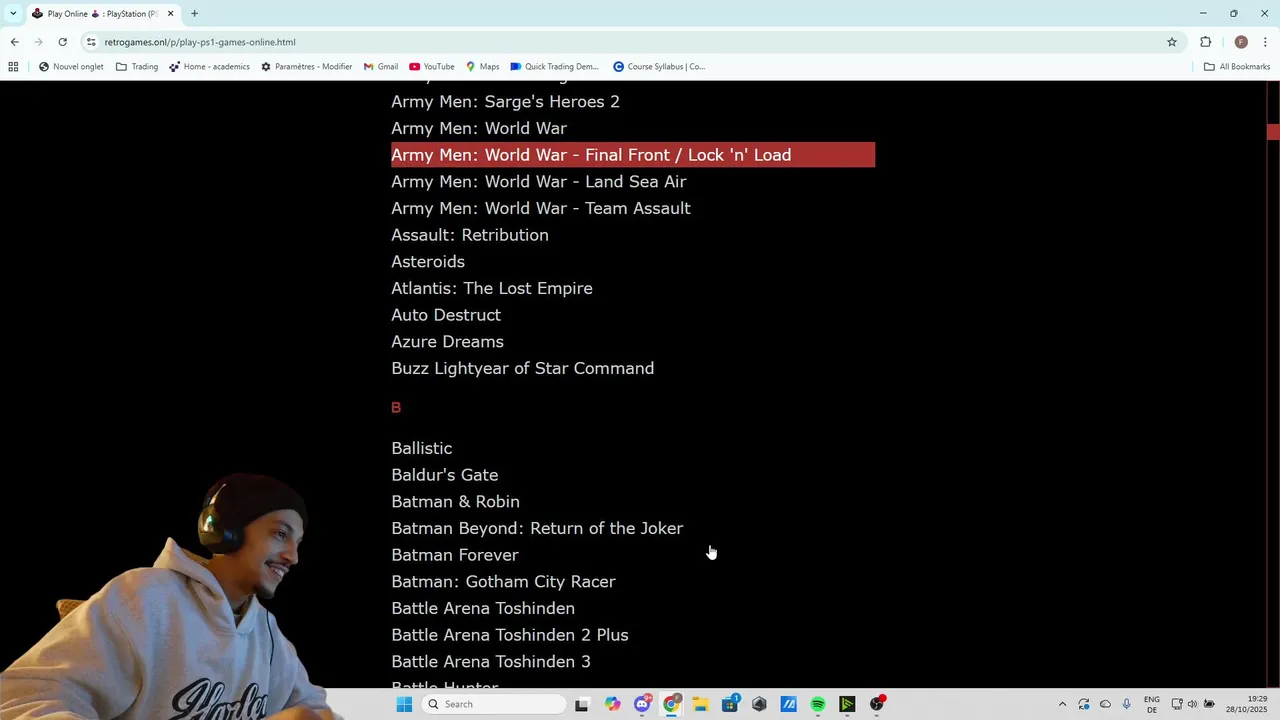Open Battle Arena Toshinden 3
The width and height of the screenshot is (1280, 720).
[491, 662]
